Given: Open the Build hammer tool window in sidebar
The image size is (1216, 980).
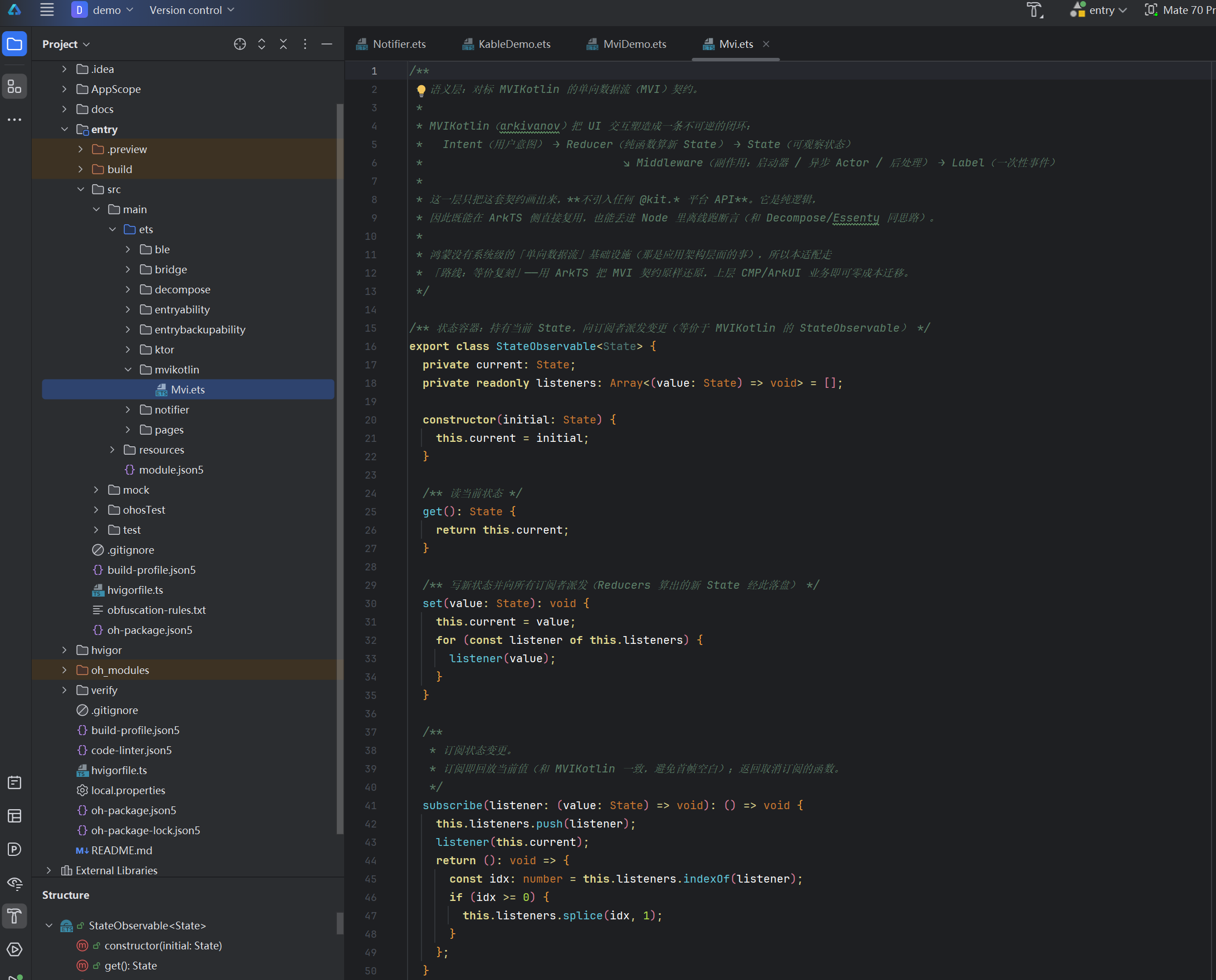Looking at the screenshot, I should pos(14,916).
